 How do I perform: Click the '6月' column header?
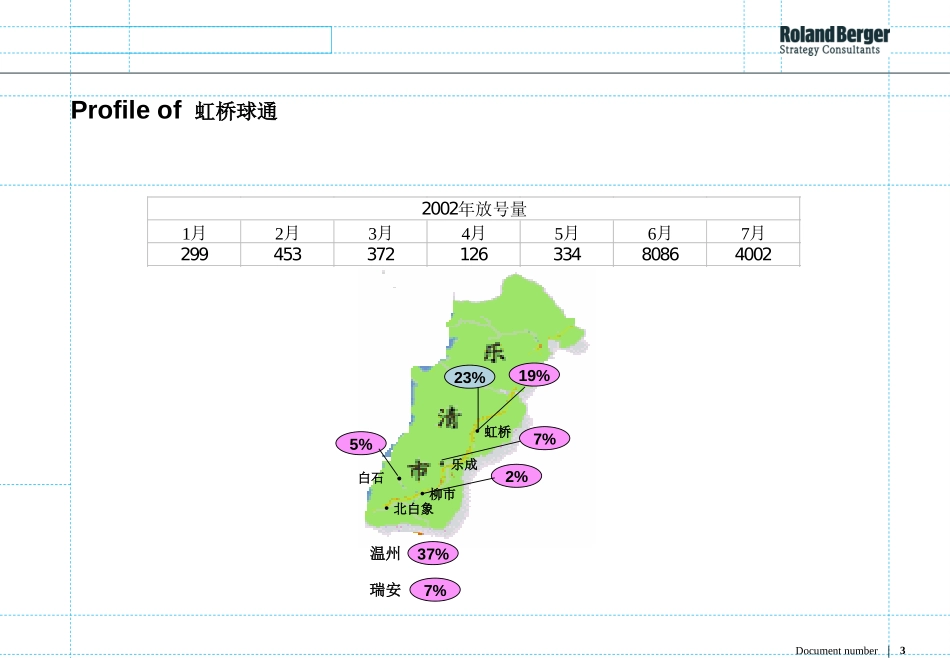click(660, 233)
